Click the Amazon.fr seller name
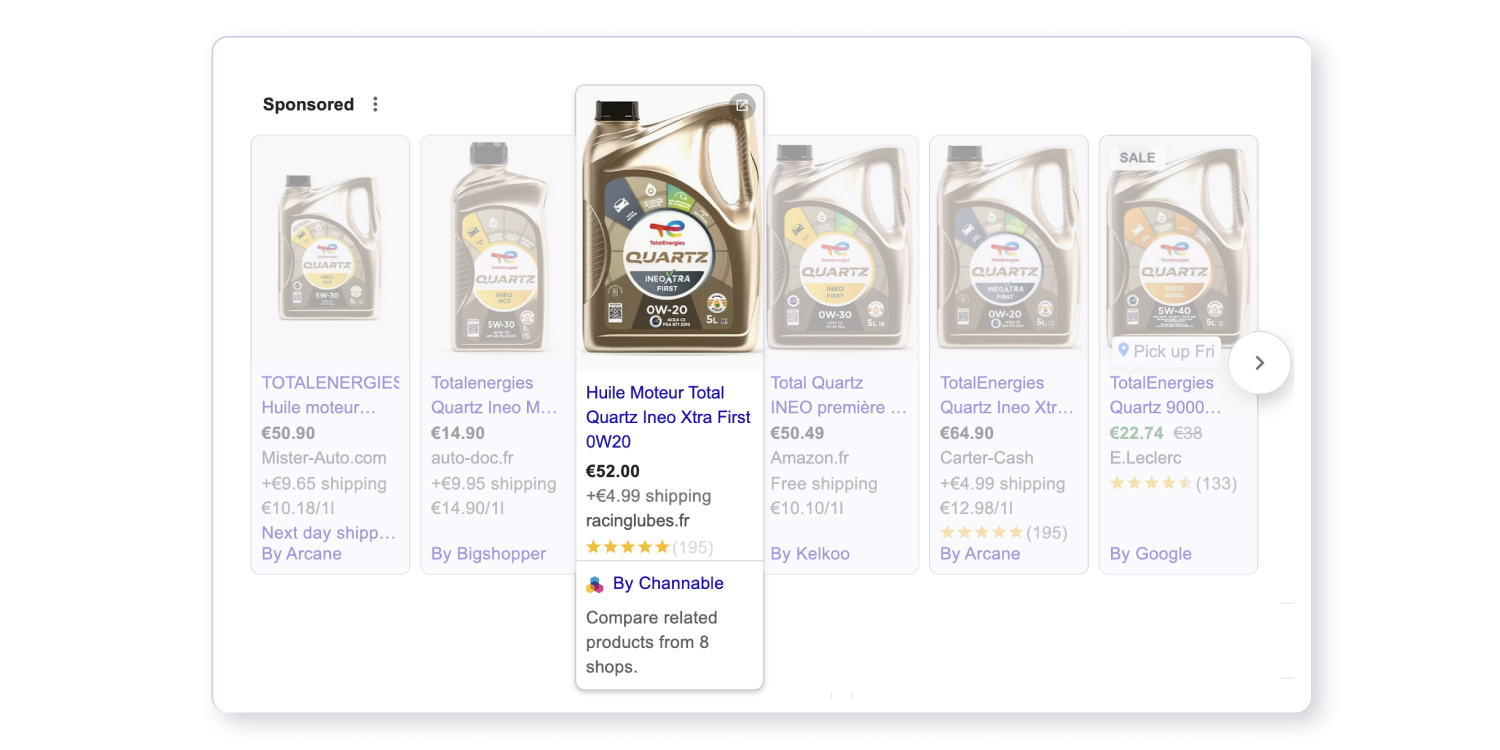Screen dimensions: 1500x750 click(x=810, y=458)
